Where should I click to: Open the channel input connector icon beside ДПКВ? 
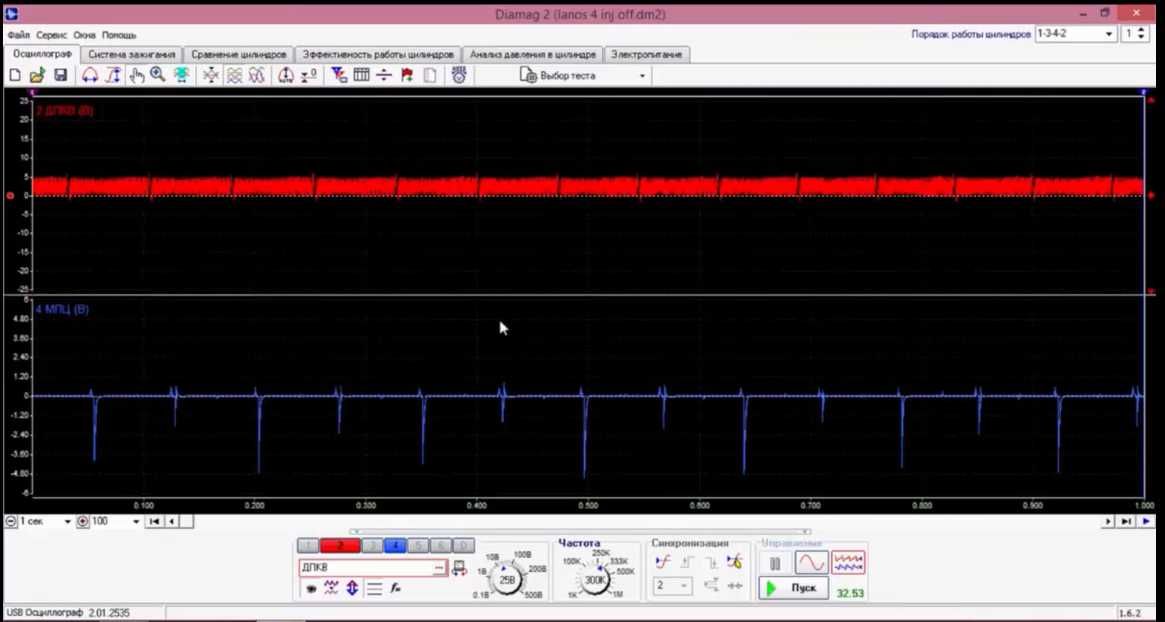click(459, 568)
